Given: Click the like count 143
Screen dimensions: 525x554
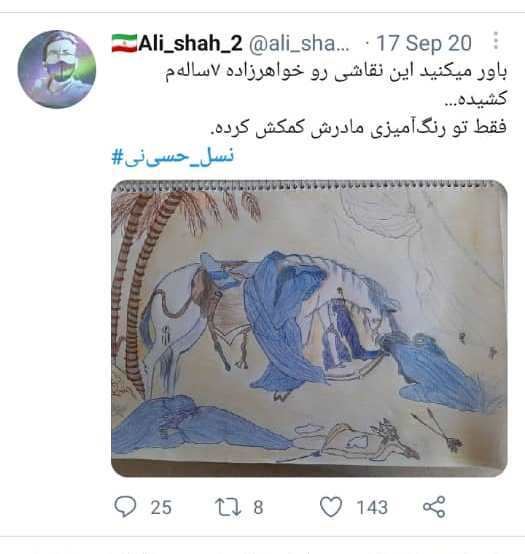Looking at the screenshot, I should pyautogui.click(x=372, y=507).
